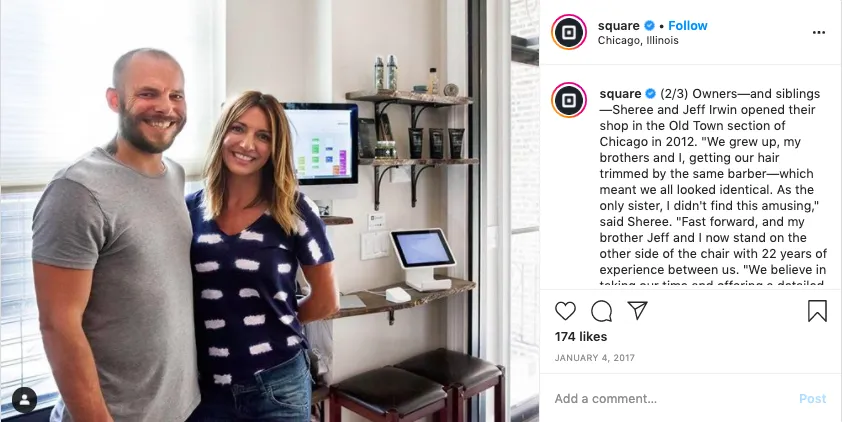The width and height of the screenshot is (842, 422).
Task: Open comments via speech bubble icon
Action: [601, 311]
